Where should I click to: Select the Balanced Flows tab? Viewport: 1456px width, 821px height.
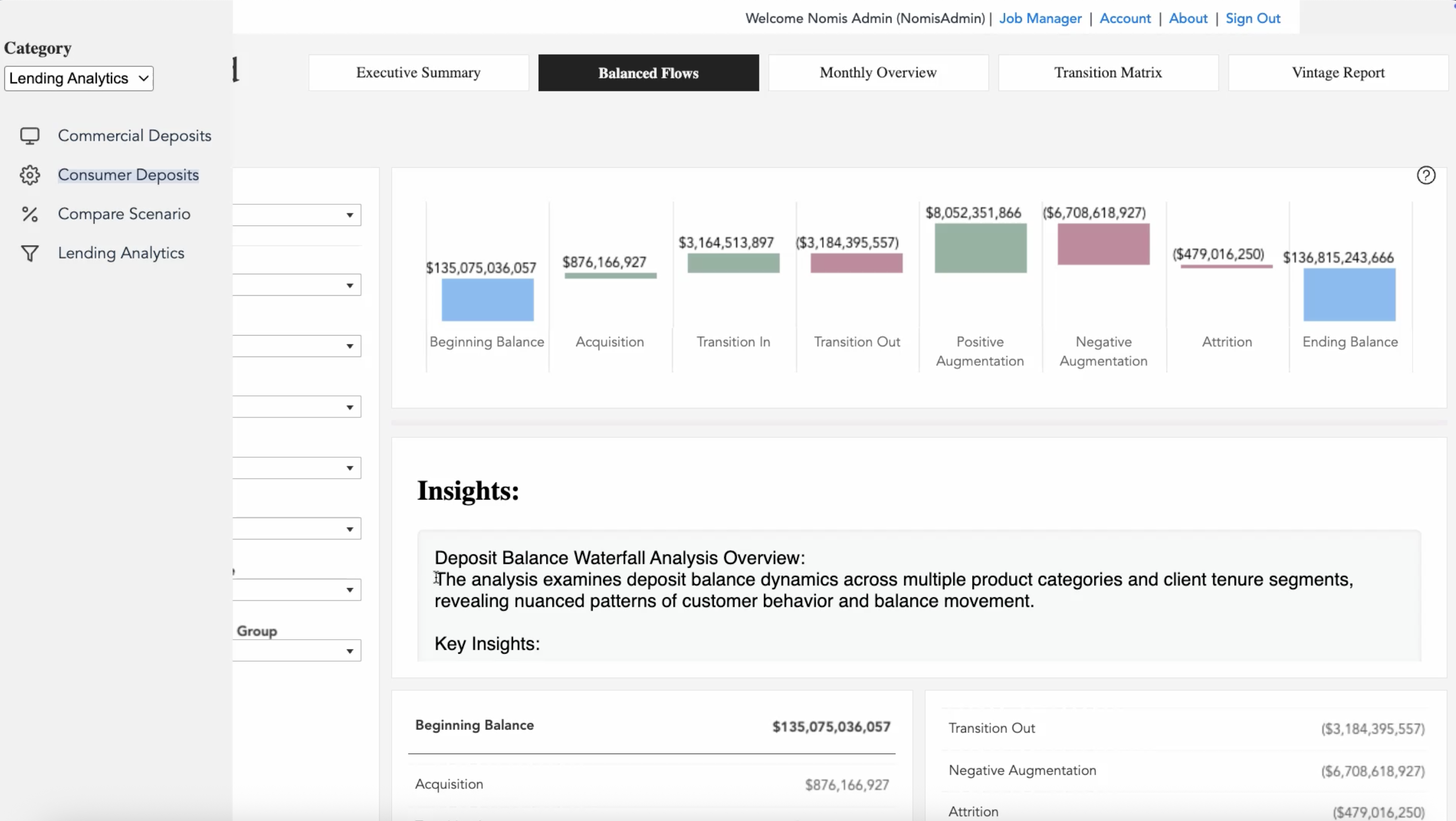(648, 72)
